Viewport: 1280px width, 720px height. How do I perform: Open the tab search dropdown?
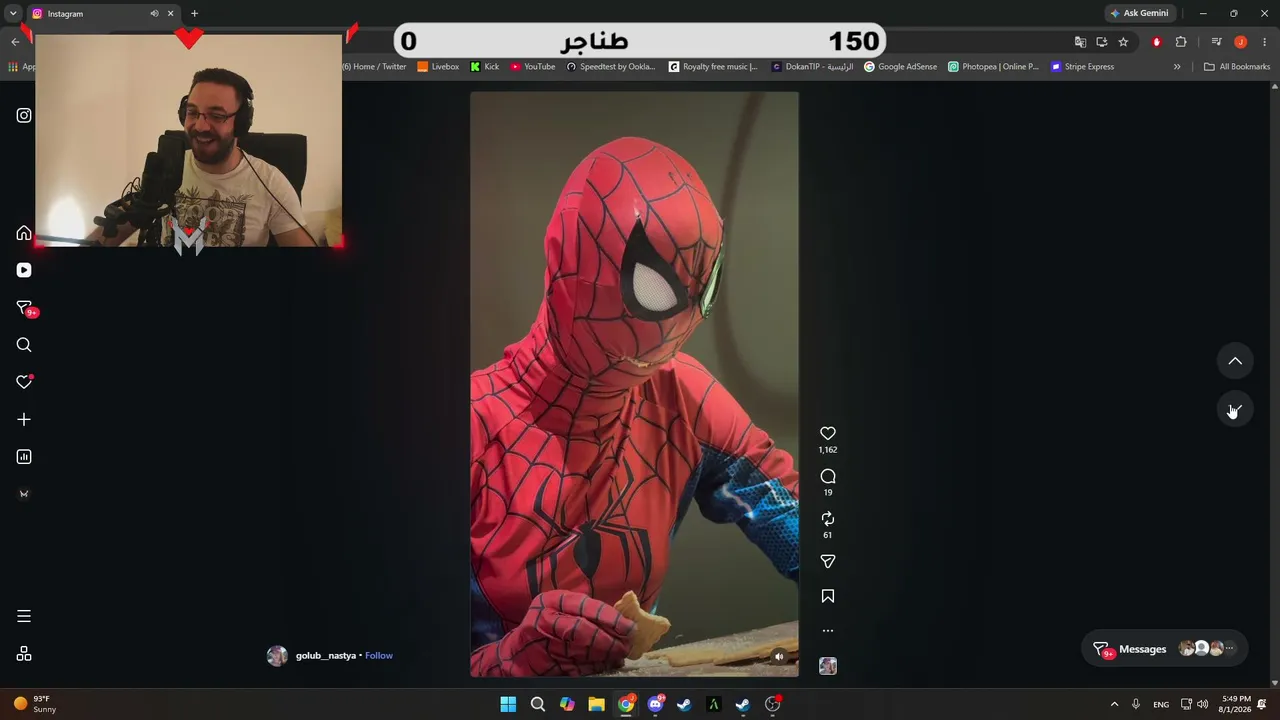(13, 14)
